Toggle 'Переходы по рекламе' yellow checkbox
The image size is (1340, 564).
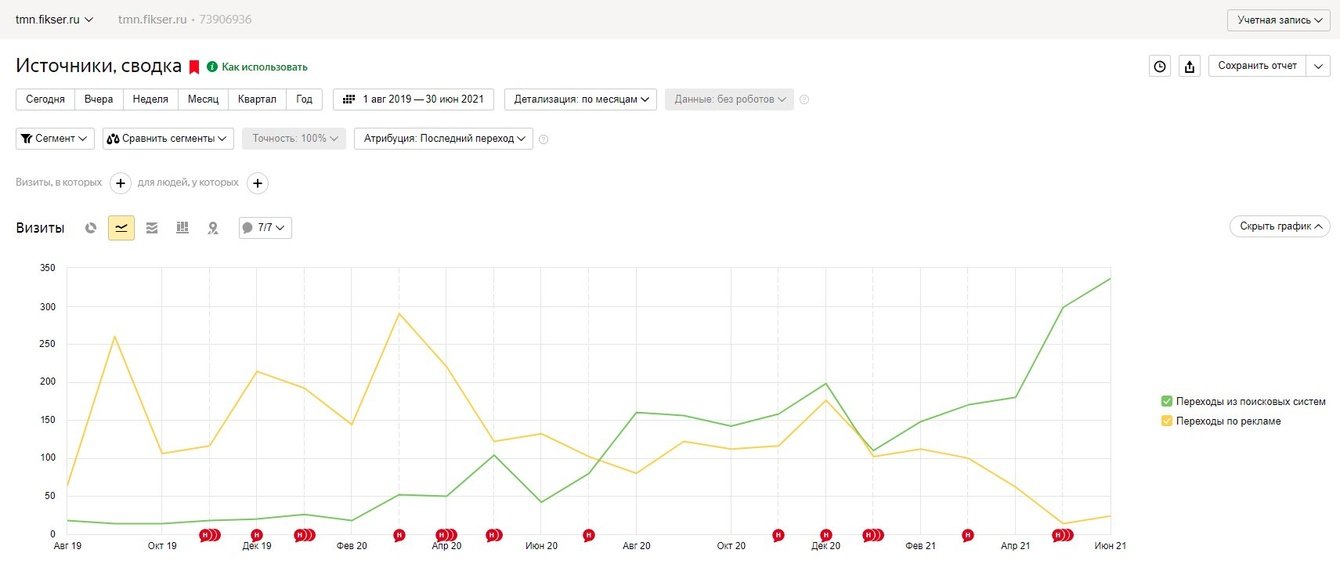point(1167,421)
